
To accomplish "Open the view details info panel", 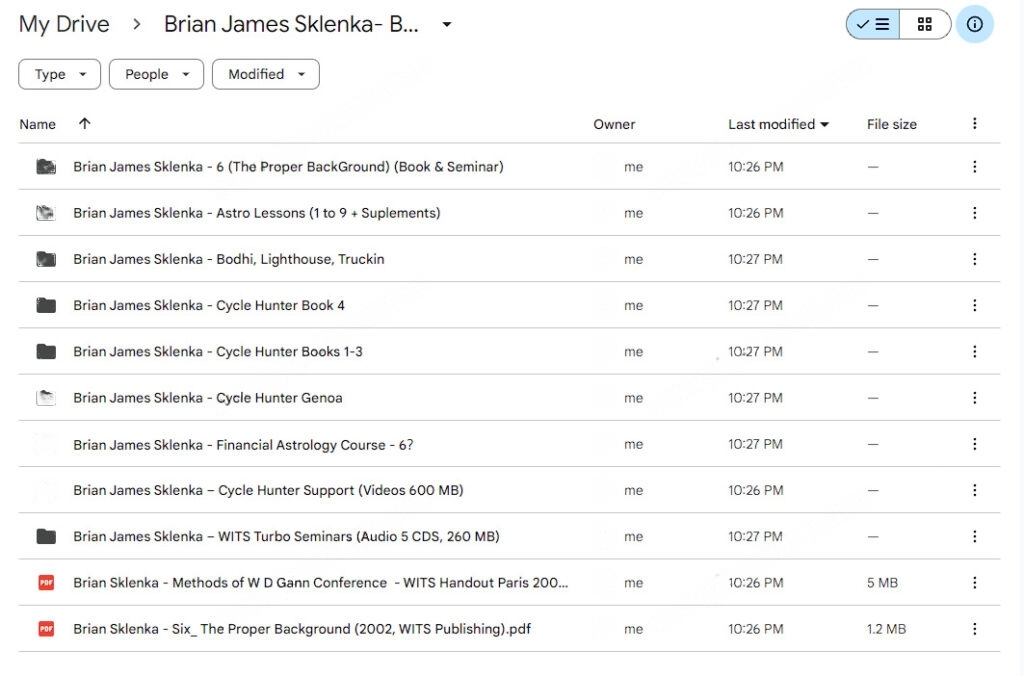I will (x=974, y=24).
